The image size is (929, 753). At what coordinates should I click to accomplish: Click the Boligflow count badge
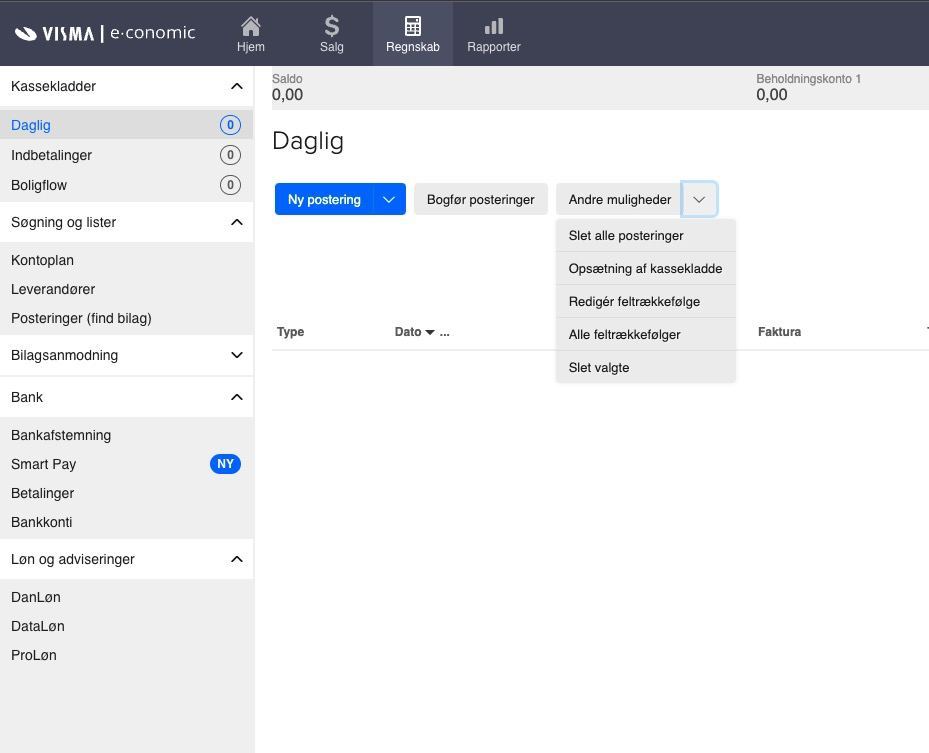click(230, 185)
